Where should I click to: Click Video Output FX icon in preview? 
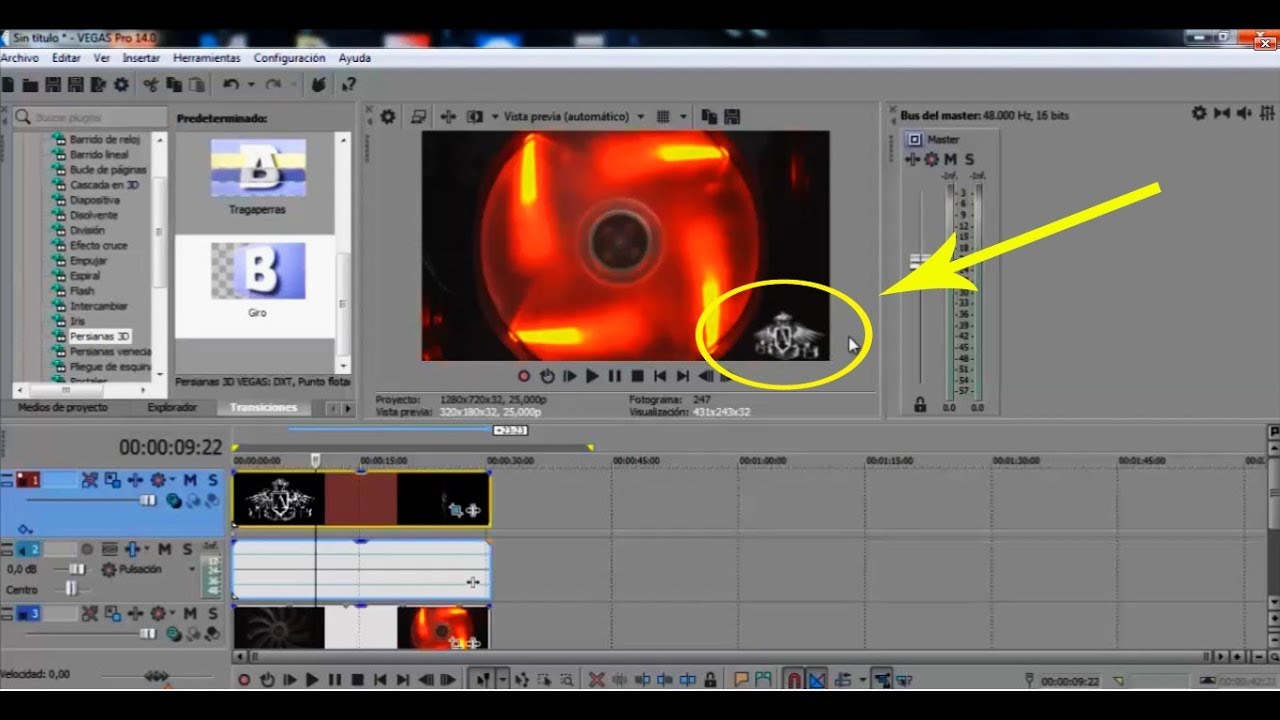point(448,116)
